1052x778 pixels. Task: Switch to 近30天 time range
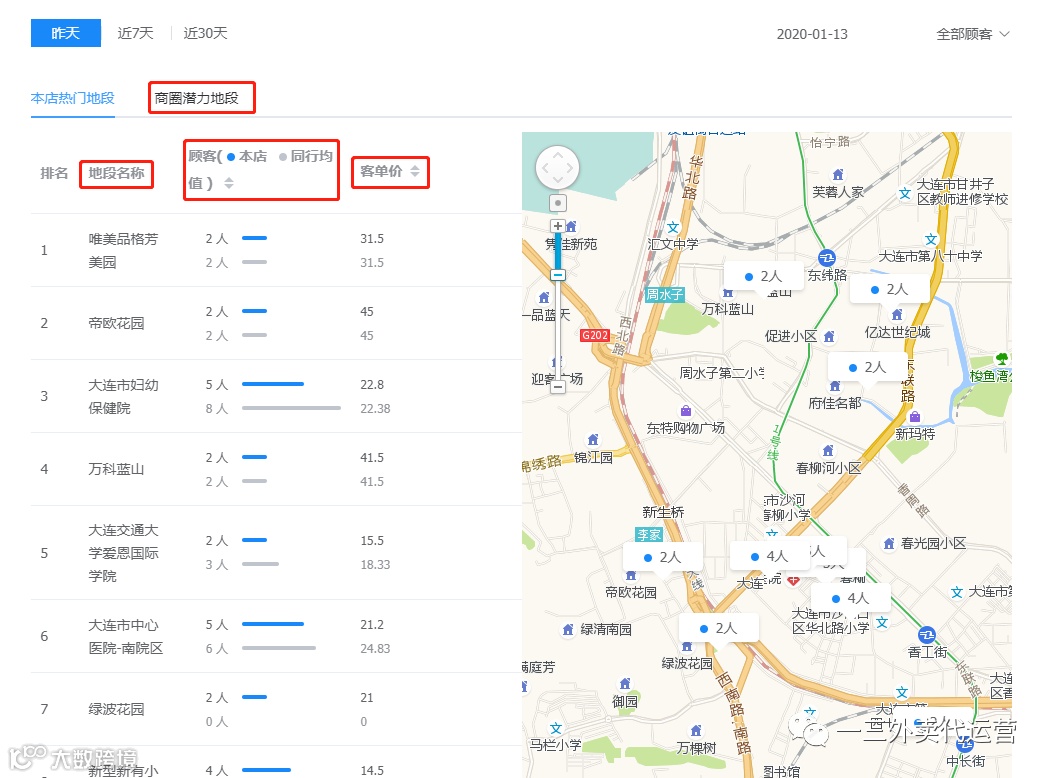point(205,33)
